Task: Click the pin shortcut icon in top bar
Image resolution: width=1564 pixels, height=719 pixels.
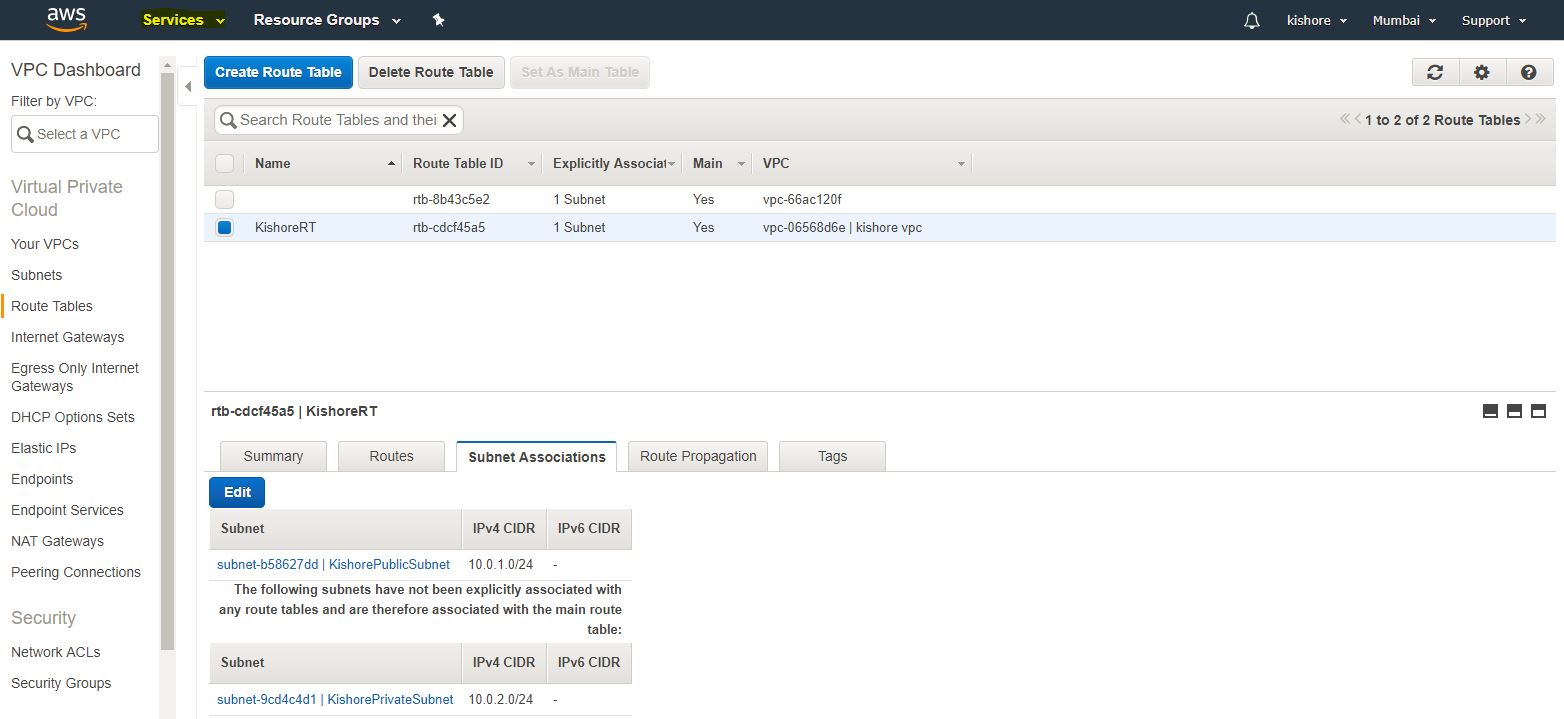Action: 438,20
